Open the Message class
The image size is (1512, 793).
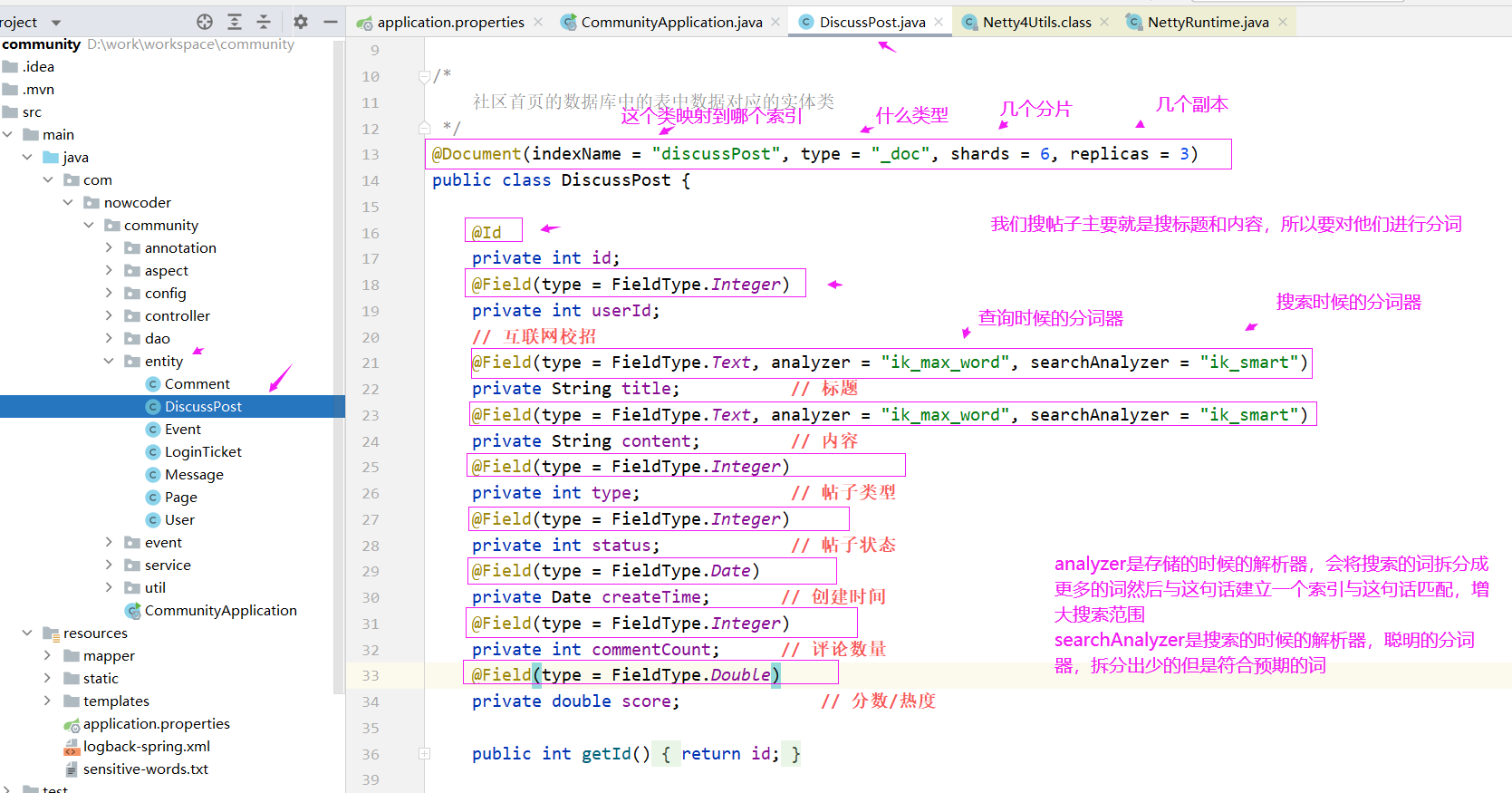click(x=185, y=474)
